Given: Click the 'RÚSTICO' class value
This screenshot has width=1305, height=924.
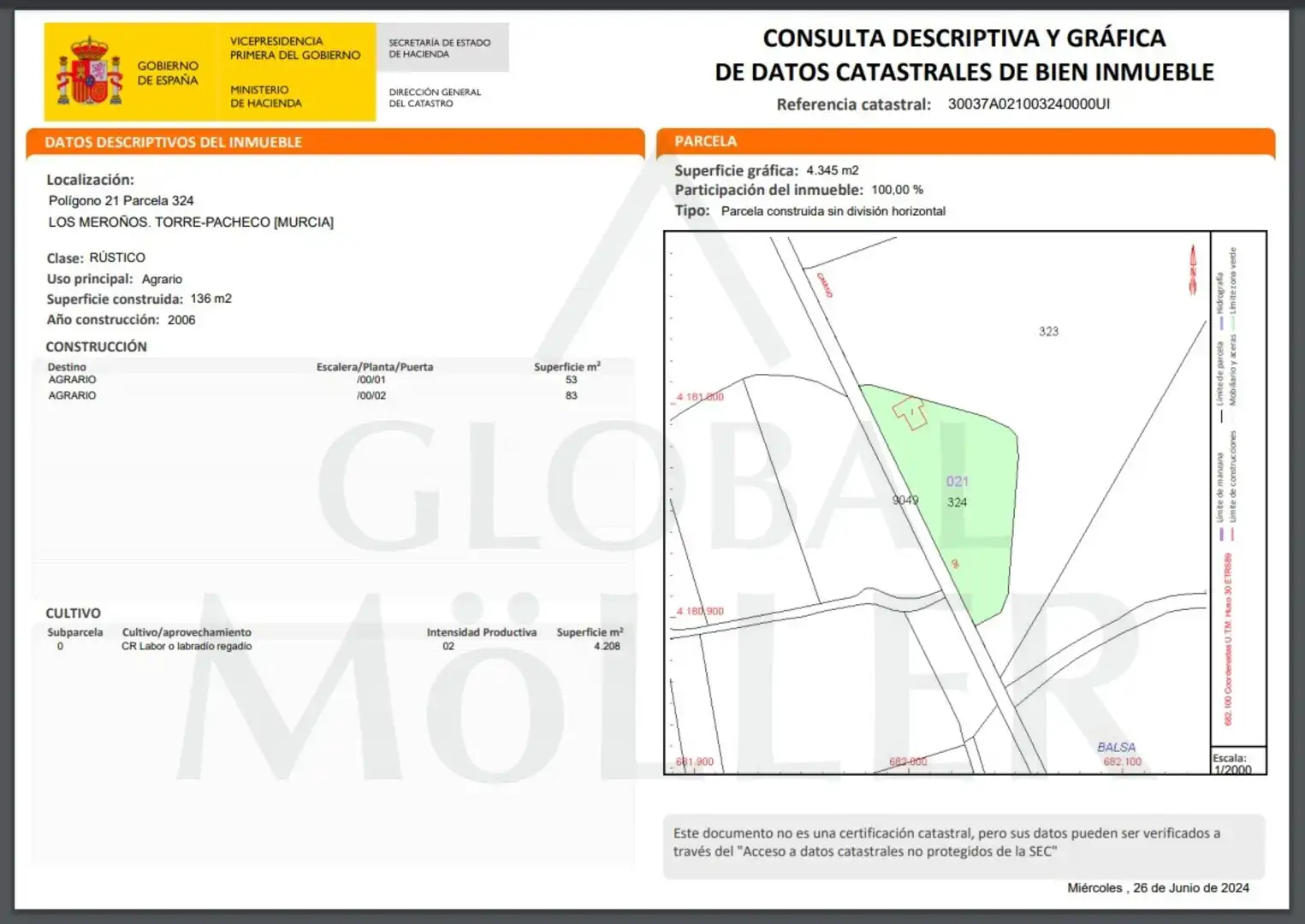Looking at the screenshot, I should pos(117,258).
